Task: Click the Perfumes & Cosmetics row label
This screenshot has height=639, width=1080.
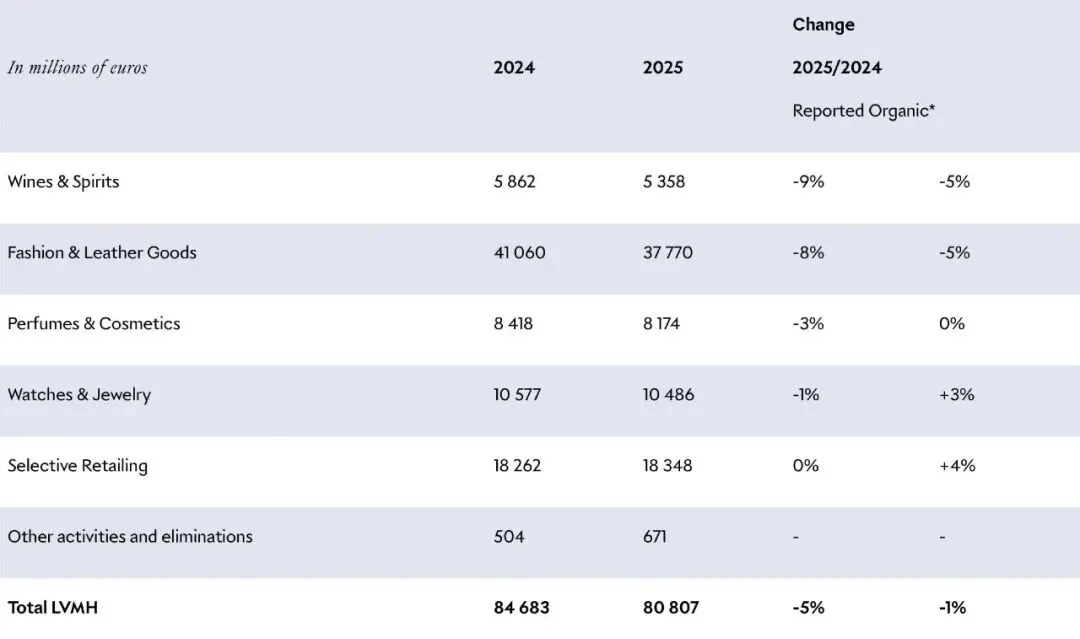Action: [94, 324]
